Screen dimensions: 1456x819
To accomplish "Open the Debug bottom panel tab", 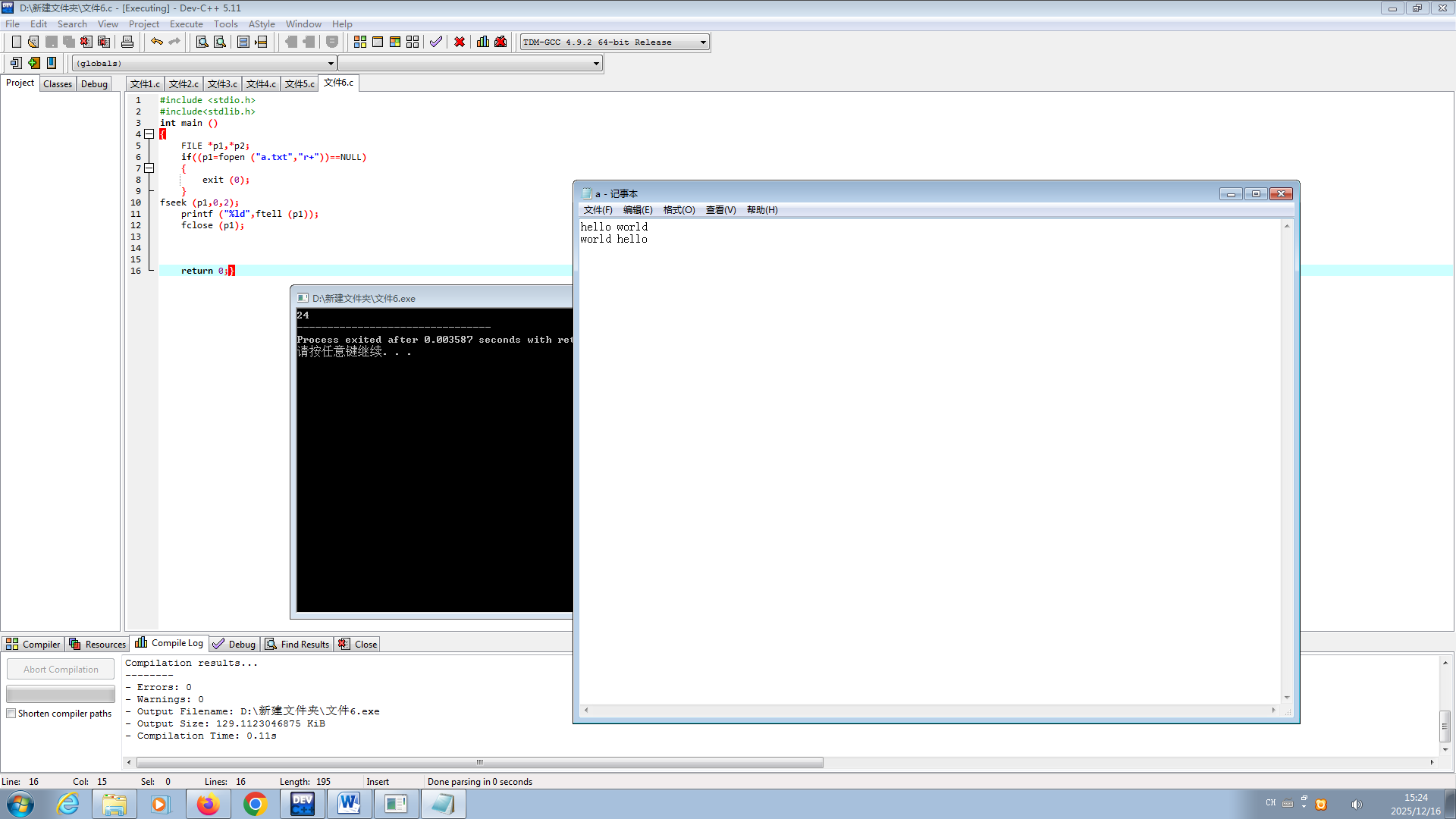I will click(234, 644).
